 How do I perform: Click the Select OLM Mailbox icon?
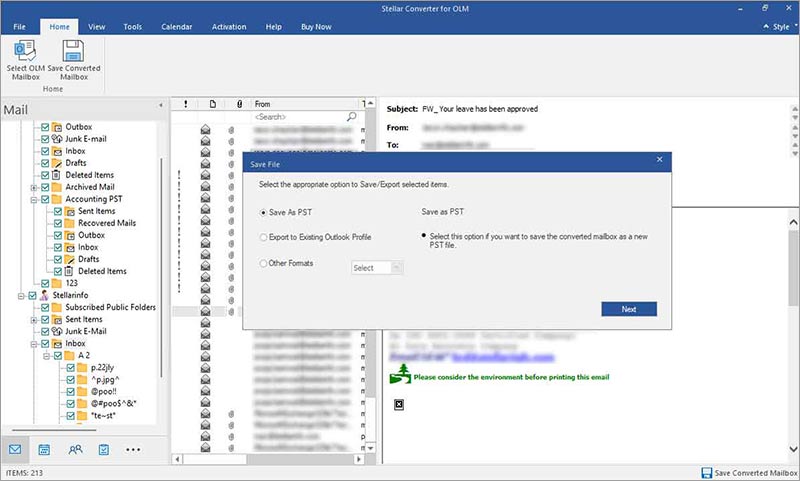(x=25, y=50)
